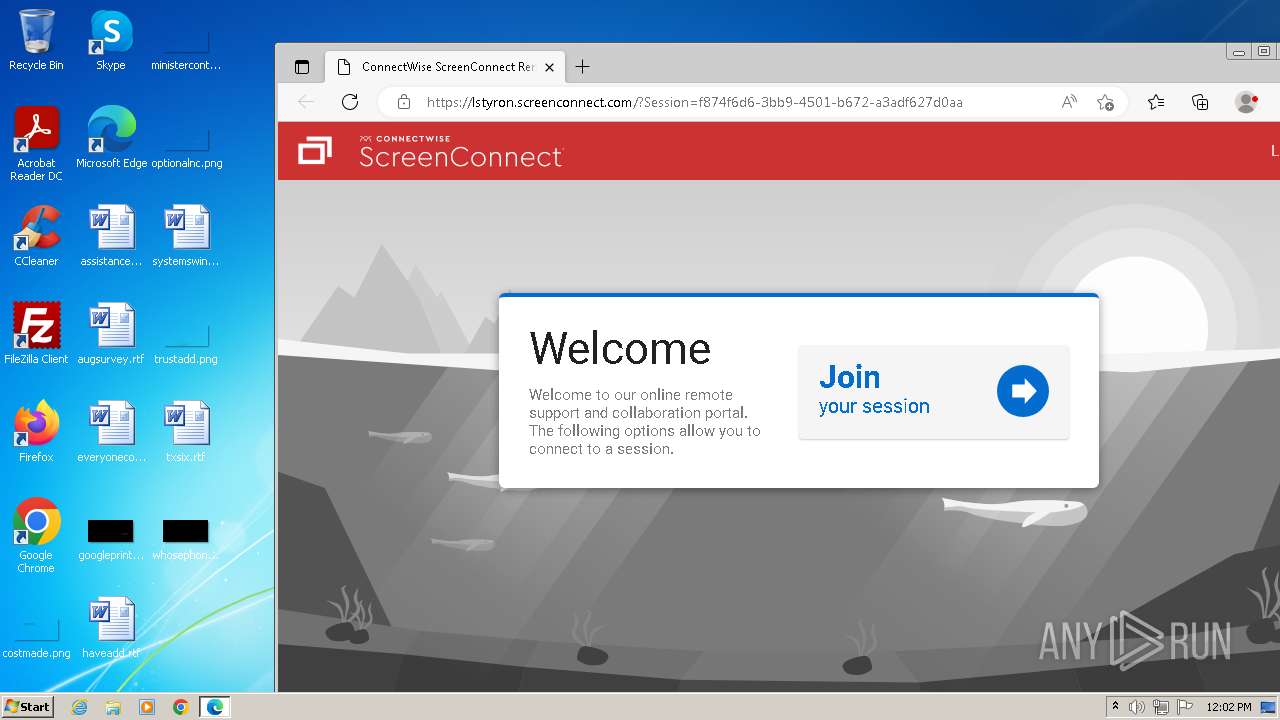Viewport: 1280px width, 720px height.
Task: Reload the page with the refresh icon
Action: point(350,102)
